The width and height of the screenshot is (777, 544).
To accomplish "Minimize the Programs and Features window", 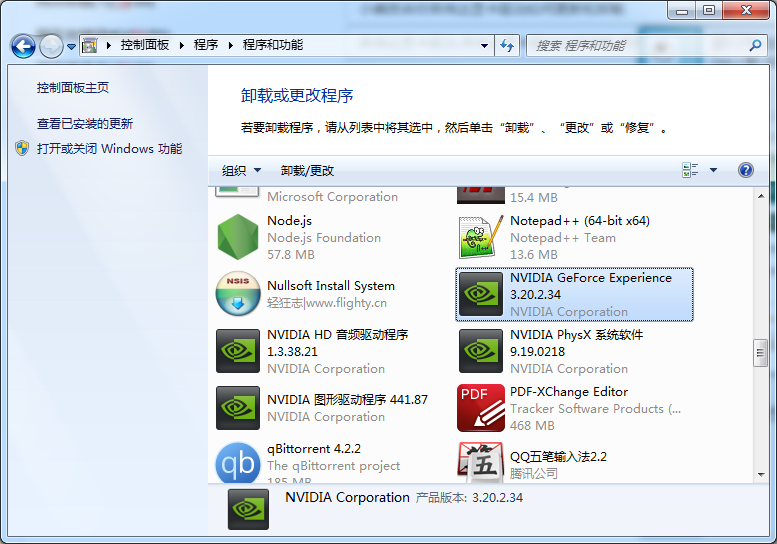I will [x=682, y=10].
